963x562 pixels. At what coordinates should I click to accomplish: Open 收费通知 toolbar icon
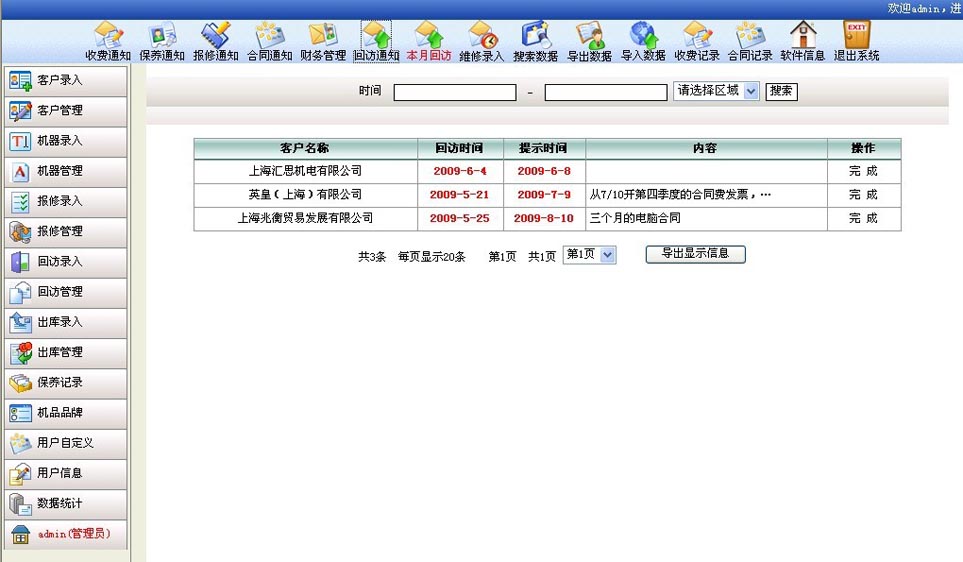pyautogui.click(x=108, y=41)
